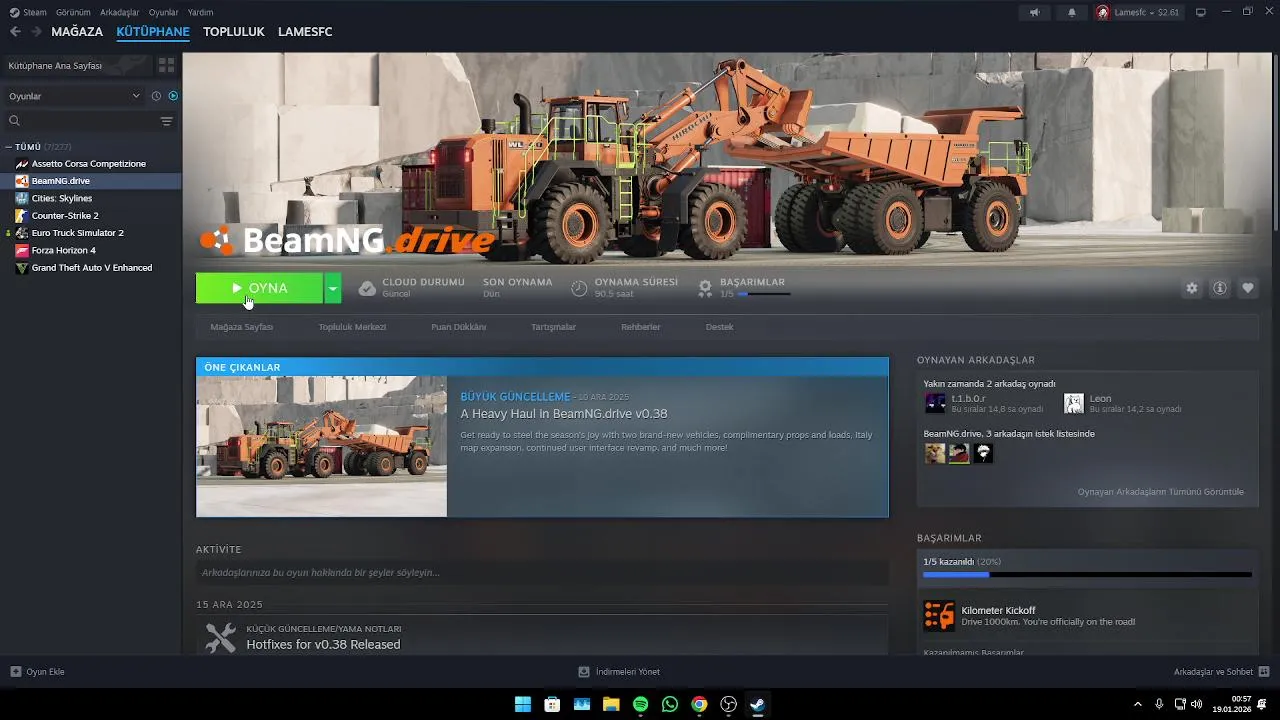Open the Lamesfc account dropdown

[x=1138, y=12]
